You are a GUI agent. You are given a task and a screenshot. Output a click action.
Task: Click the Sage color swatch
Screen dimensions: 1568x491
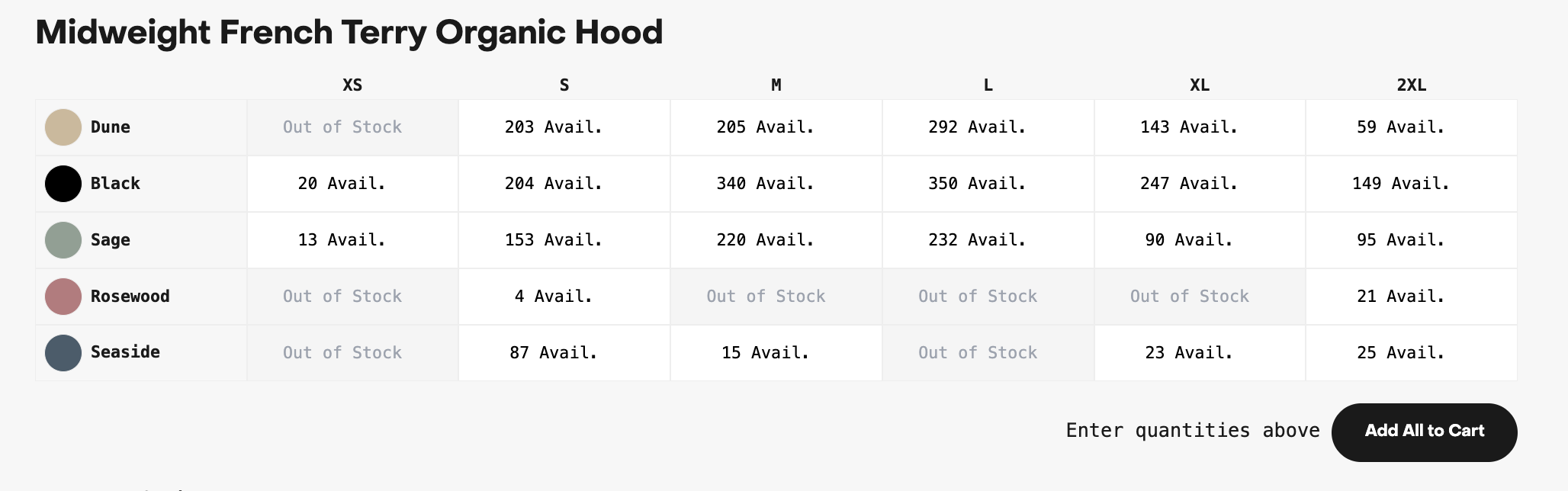click(x=63, y=240)
